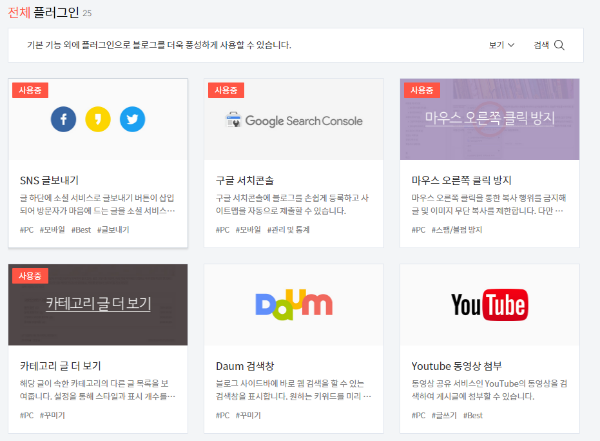Click the Daum logo image
600x441 pixels.
click(294, 305)
